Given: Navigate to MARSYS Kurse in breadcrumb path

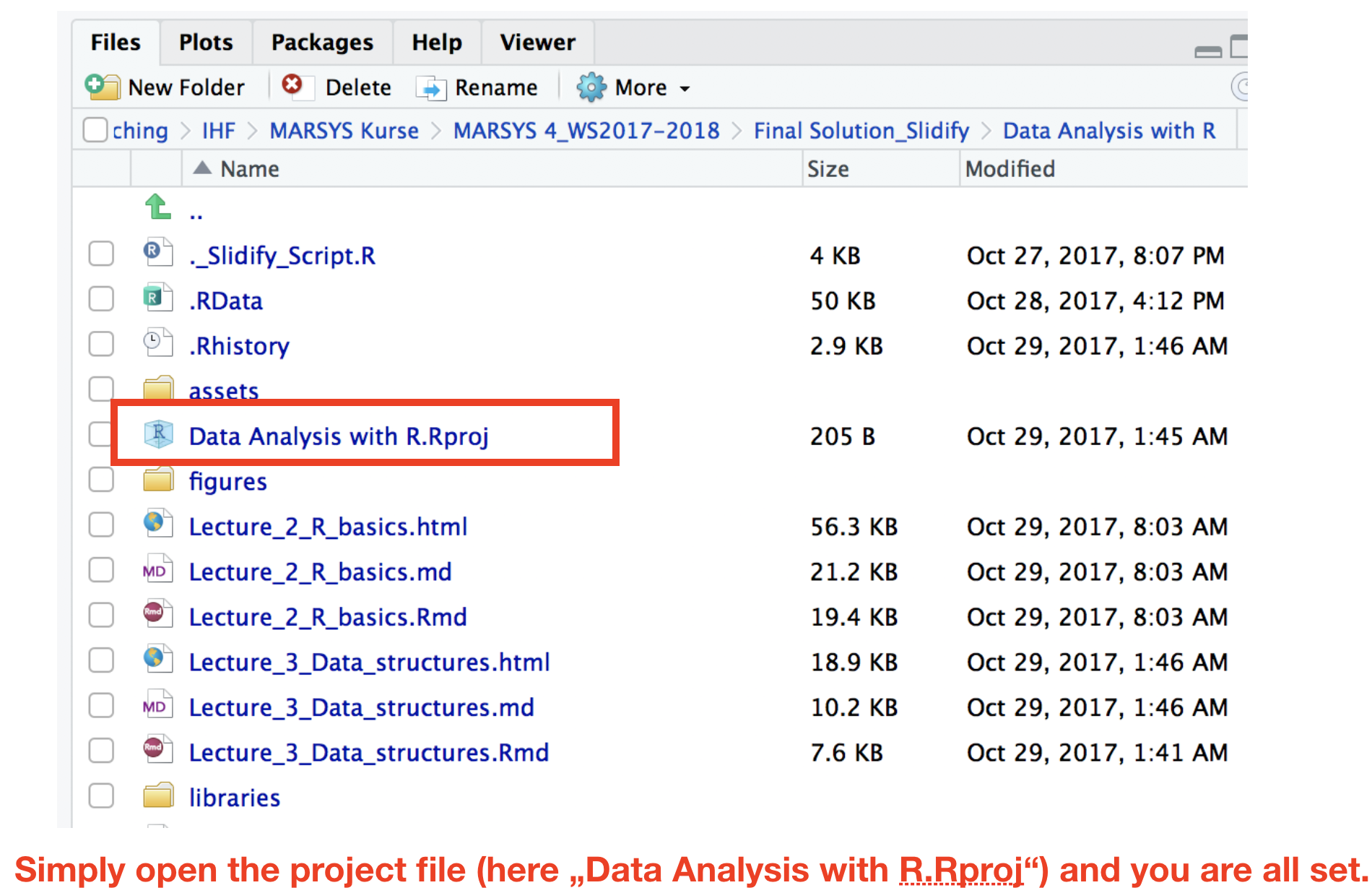Looking at the screenshot, I should coord(344,131).
